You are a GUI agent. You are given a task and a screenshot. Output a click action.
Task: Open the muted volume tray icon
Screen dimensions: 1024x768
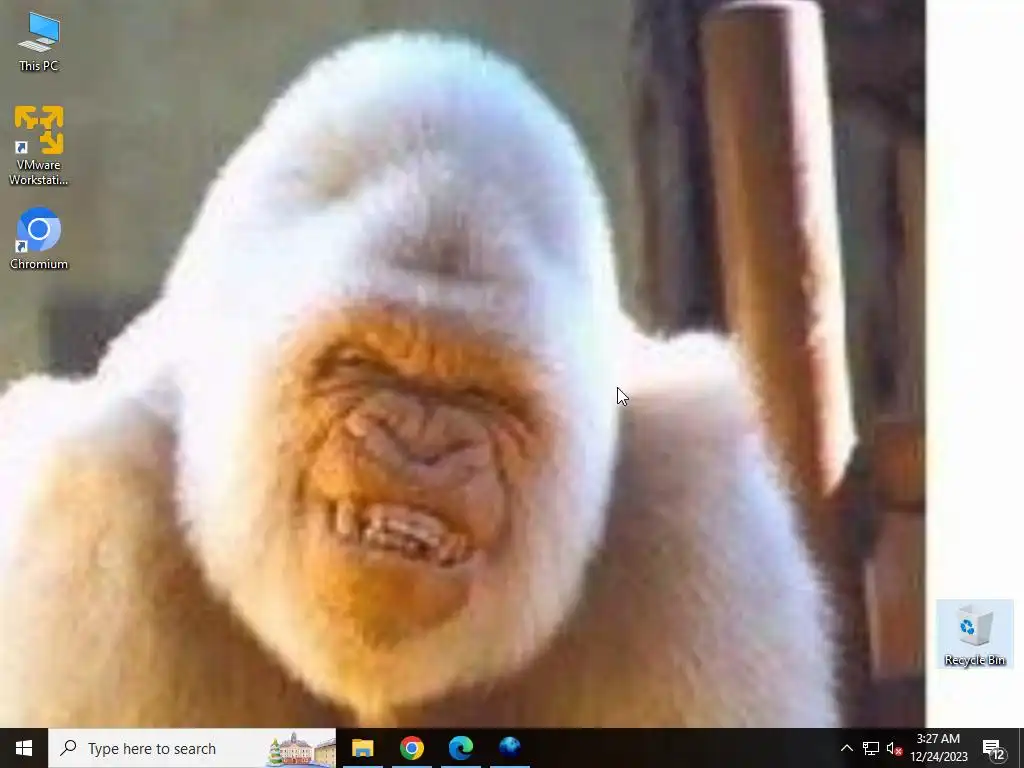pyautogui.click(x=894, y=748)
